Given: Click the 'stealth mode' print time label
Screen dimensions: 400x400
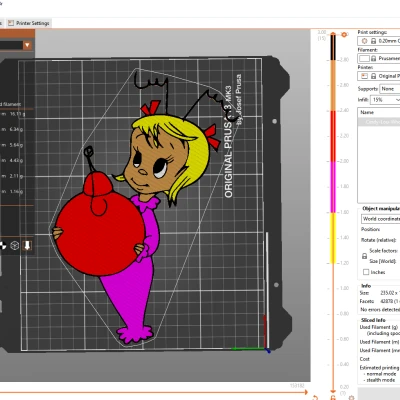Looking at the screenshot, I should click(x=381, y=380).
